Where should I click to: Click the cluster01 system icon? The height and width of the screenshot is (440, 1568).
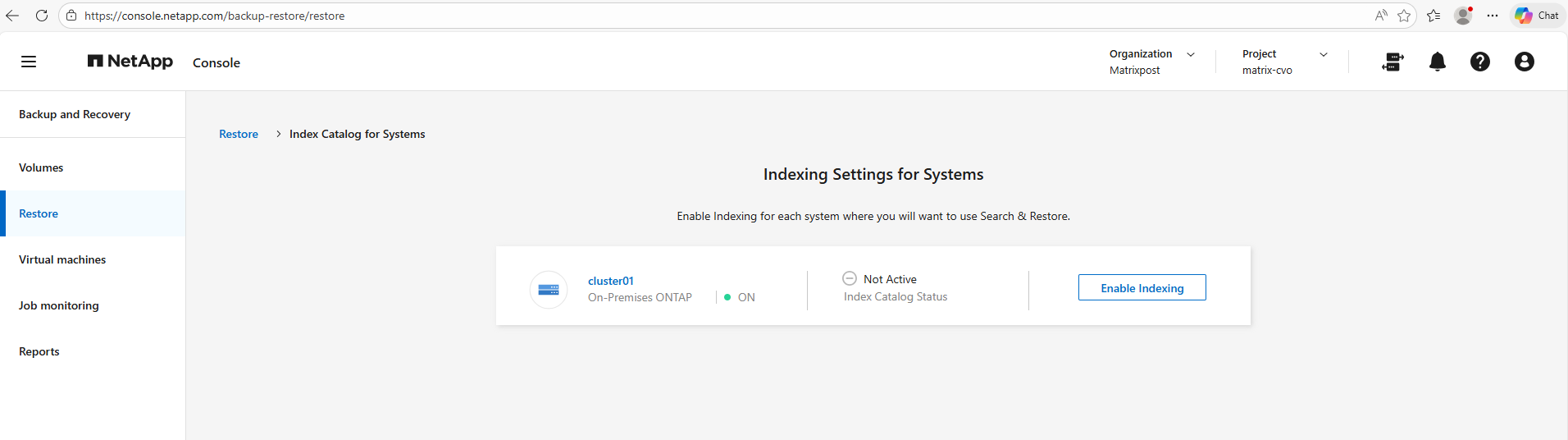[x=549, y=290]
